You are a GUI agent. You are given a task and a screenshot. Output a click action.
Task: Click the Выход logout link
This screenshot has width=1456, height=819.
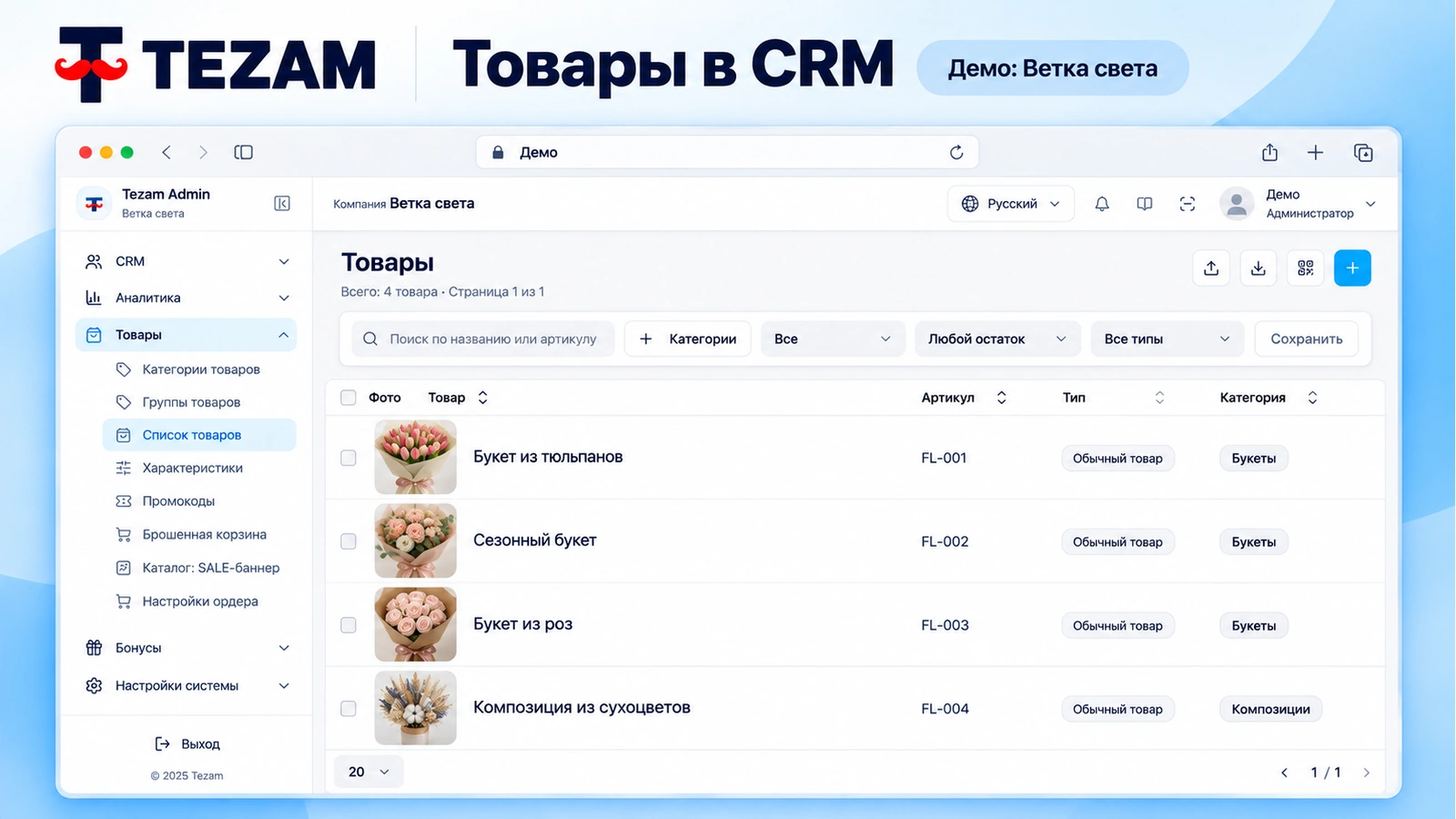(x=187, y=743)
